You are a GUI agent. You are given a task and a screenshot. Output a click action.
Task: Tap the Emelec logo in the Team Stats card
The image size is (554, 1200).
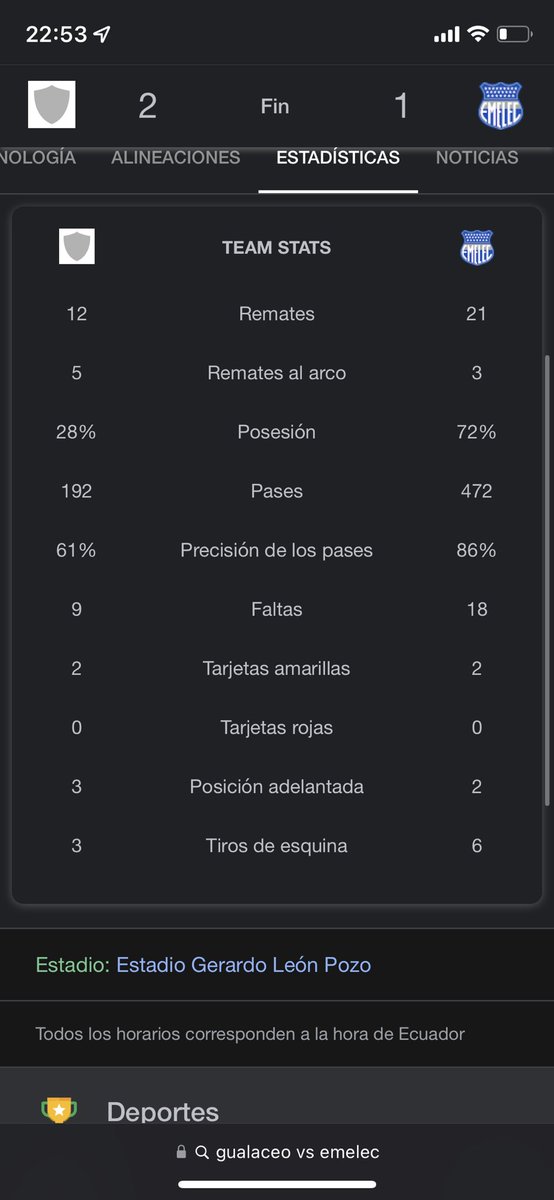[477, 247]
